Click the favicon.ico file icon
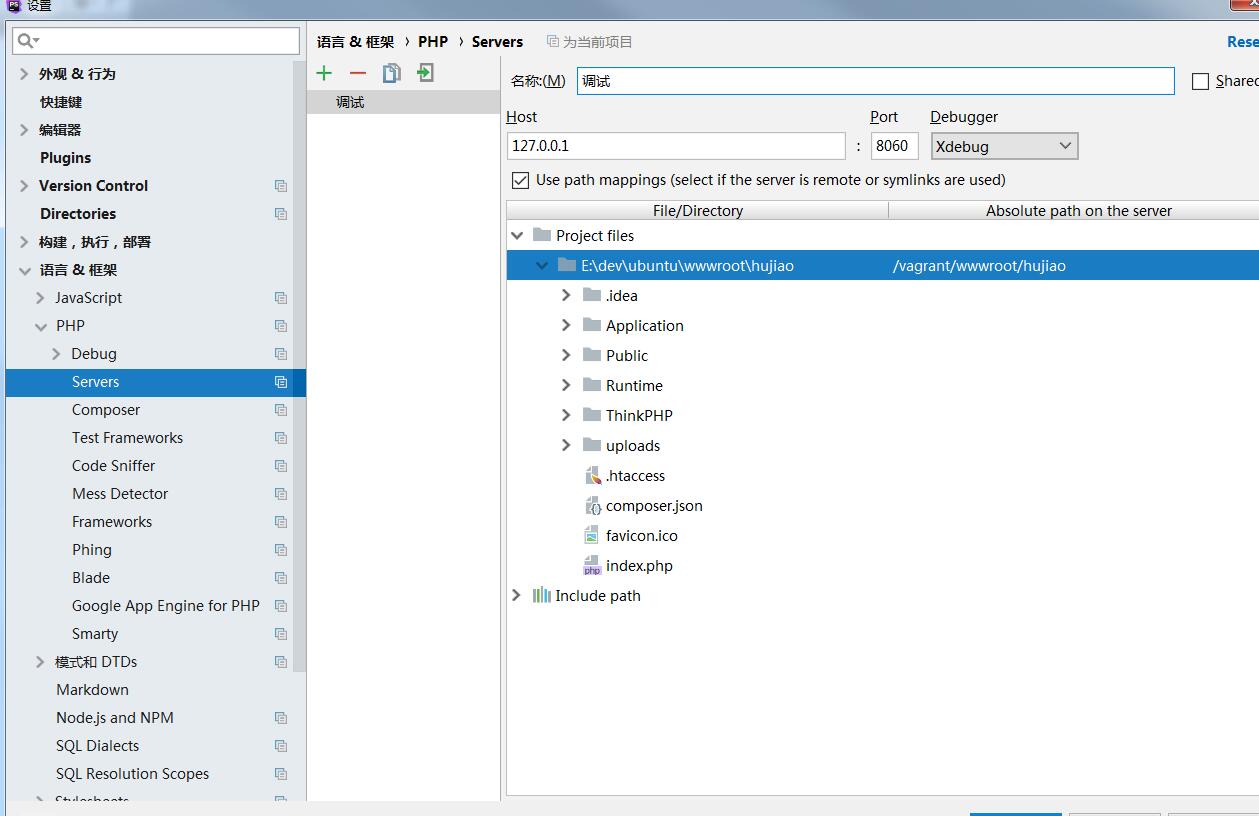This screenshot has height=816, width=1259. point(592,536)
